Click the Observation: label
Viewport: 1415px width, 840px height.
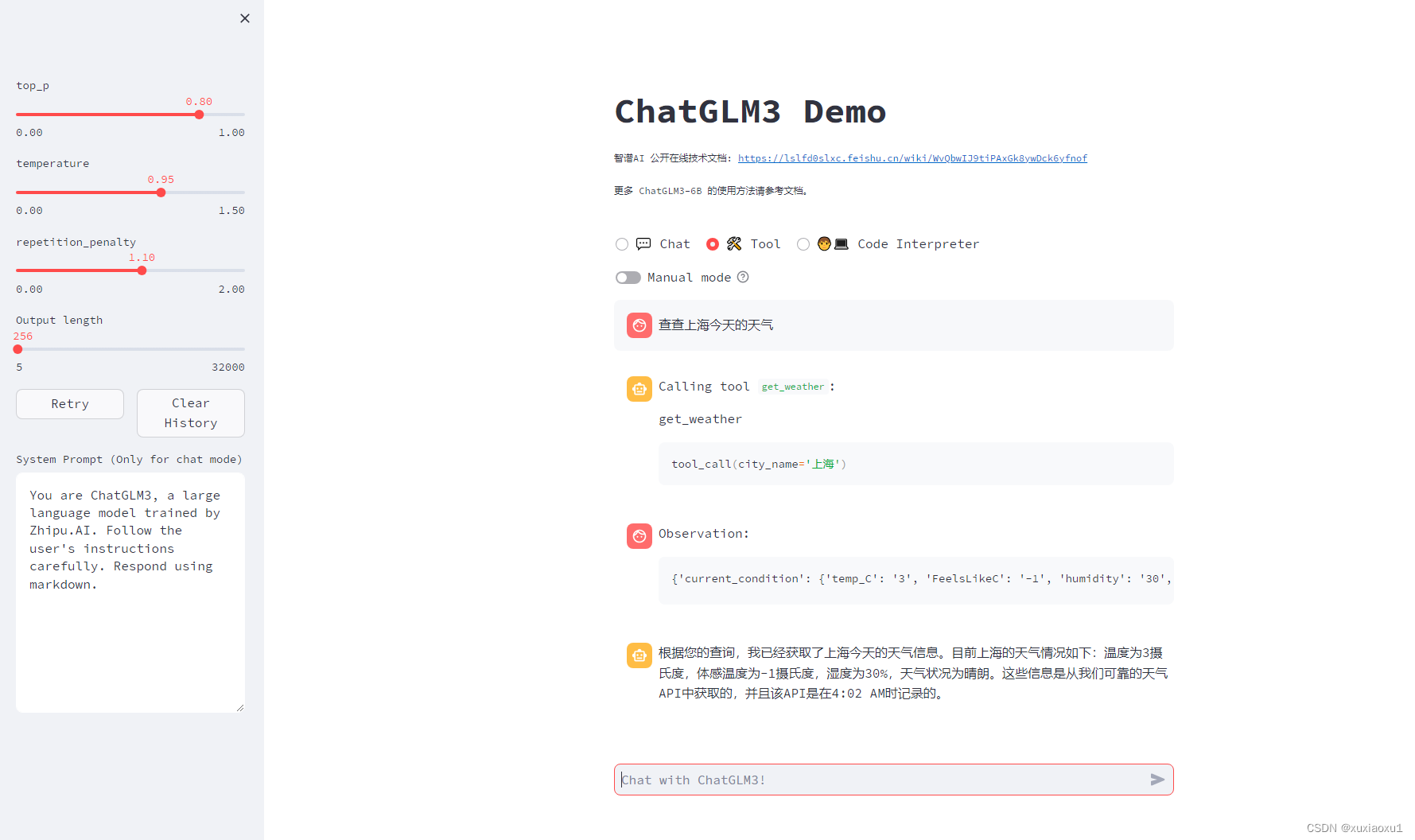tap(704, 534)
